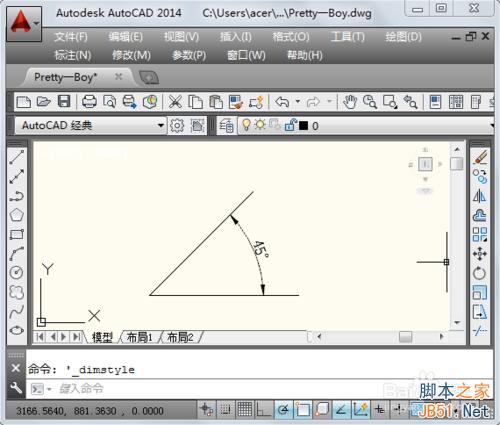Viewport: 500px width, 425px height.
Task: Toggle Polar tracking in status bar
Action: pyautogui.click(x=284, y=409)
